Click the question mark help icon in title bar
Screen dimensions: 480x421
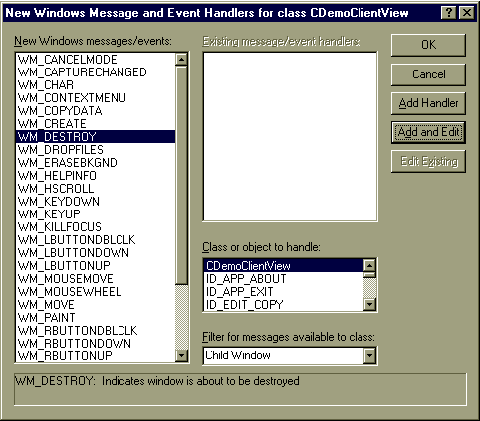point(449,13)
